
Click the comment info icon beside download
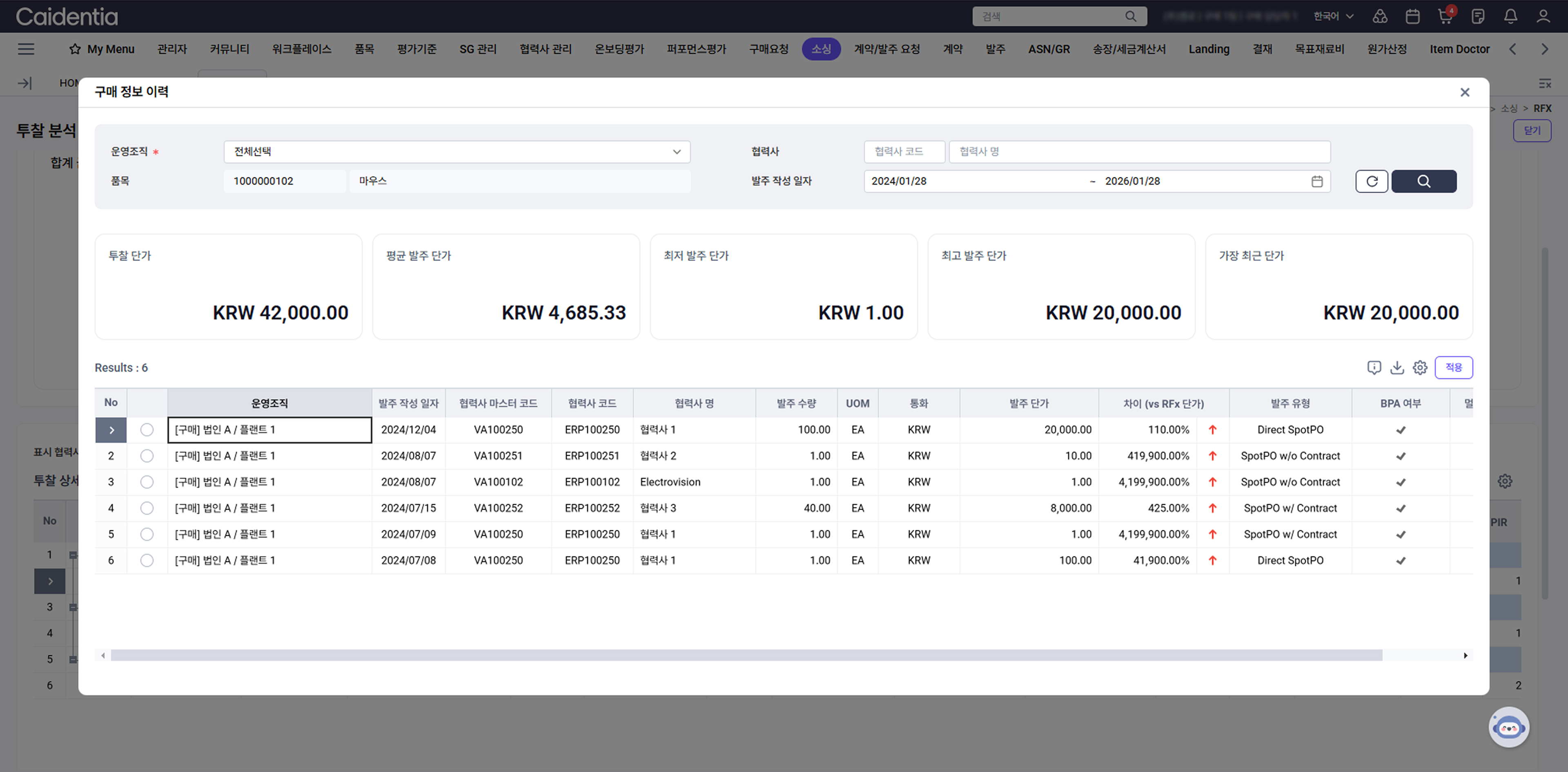[x=1374, y=367]
